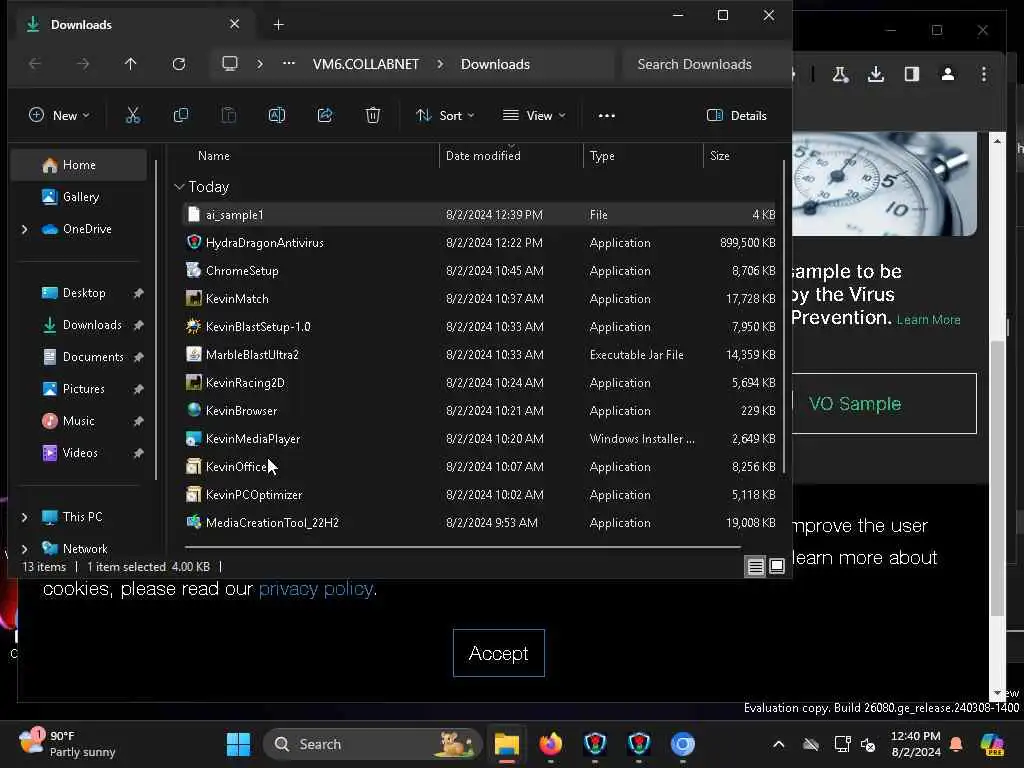
Task: Click the Rename icon in toolbar
Action: click(x=277, y=116)
